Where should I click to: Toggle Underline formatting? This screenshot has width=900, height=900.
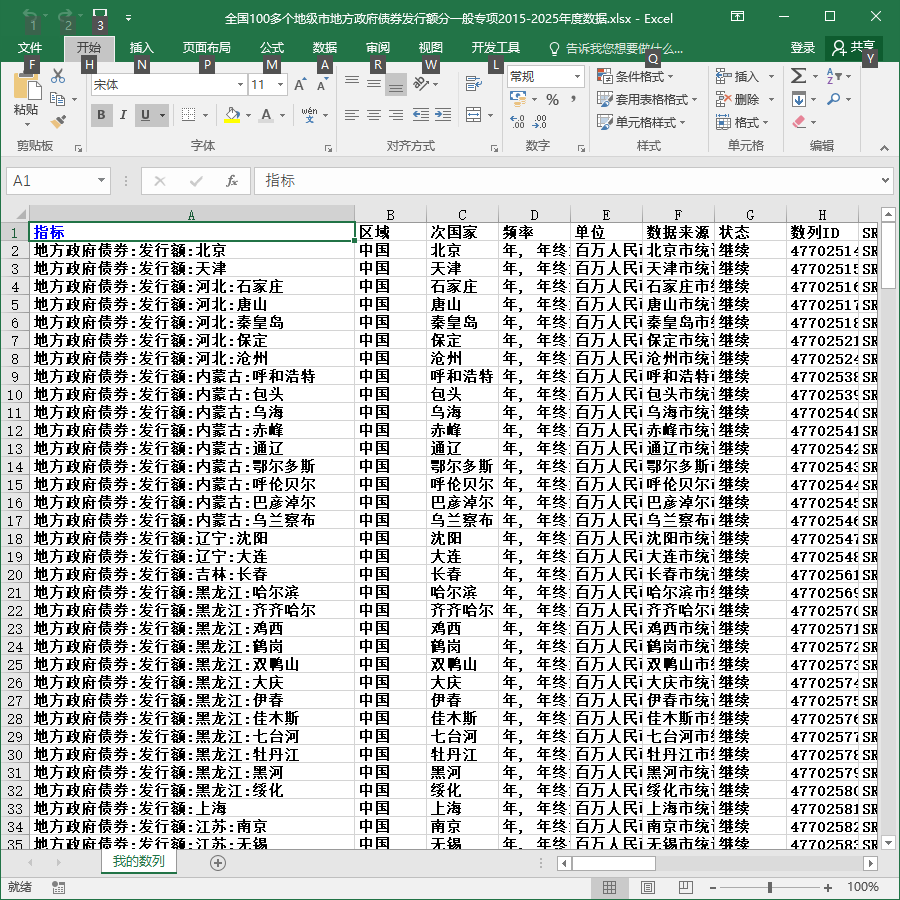pyautogui.click(x=145, y=115)
